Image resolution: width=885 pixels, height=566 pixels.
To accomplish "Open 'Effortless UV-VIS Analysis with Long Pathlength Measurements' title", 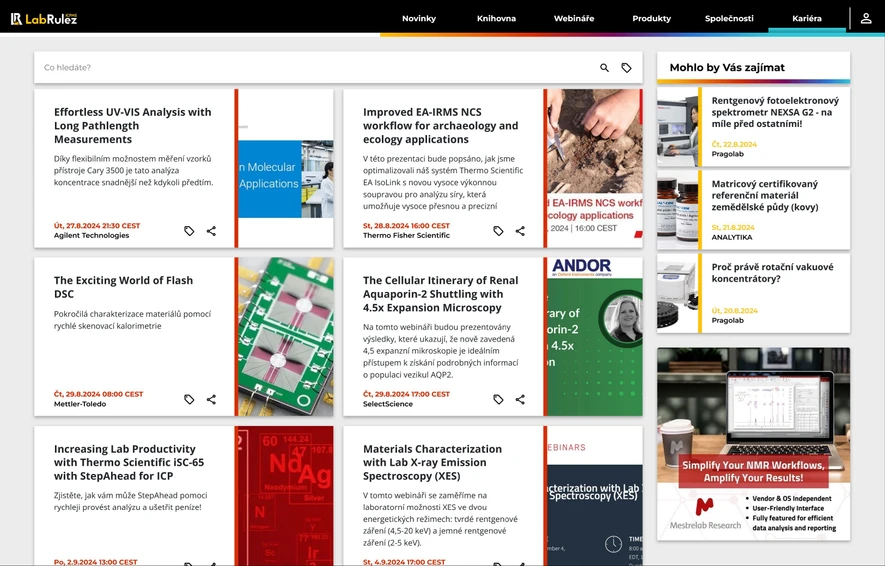I will [133, 126].
